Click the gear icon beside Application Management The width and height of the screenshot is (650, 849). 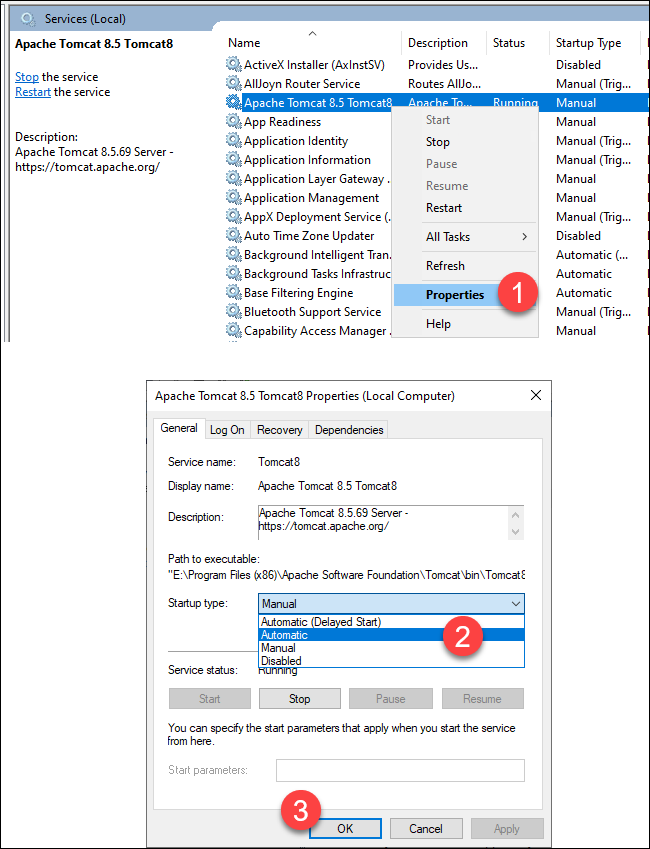click(x=233, y=197)
